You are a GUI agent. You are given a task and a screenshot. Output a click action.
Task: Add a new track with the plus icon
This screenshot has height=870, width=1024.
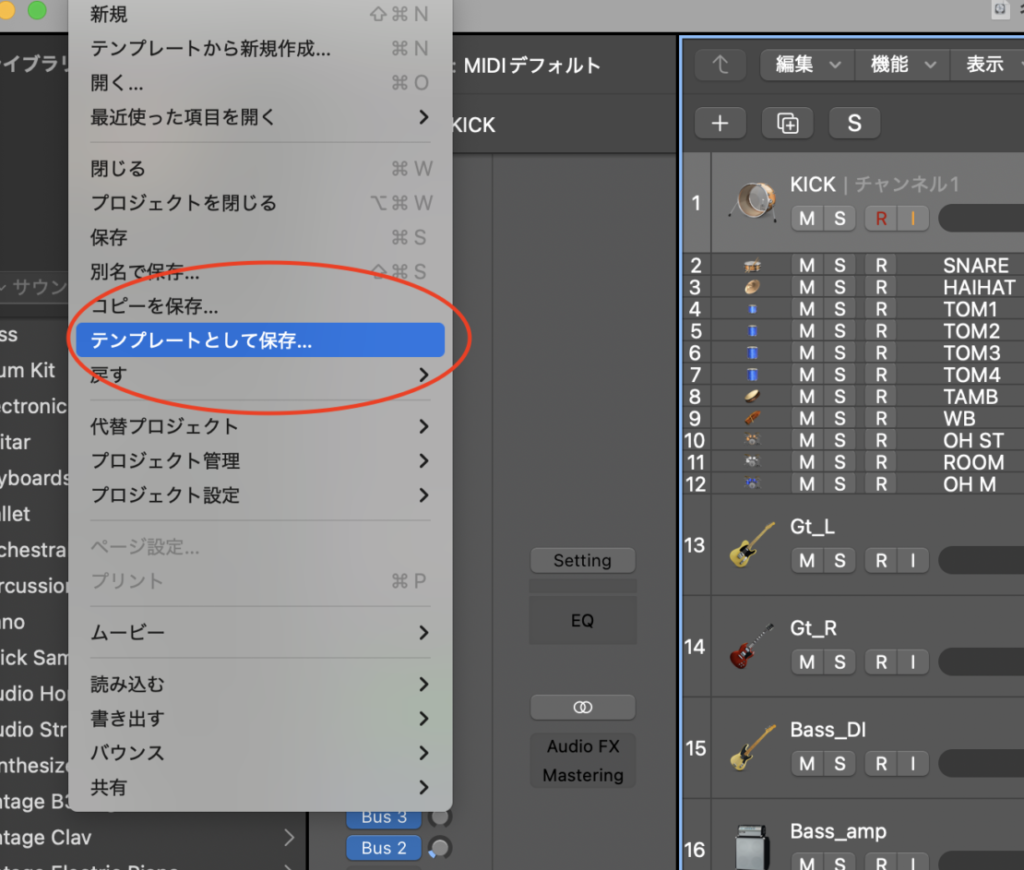(720, 122)
